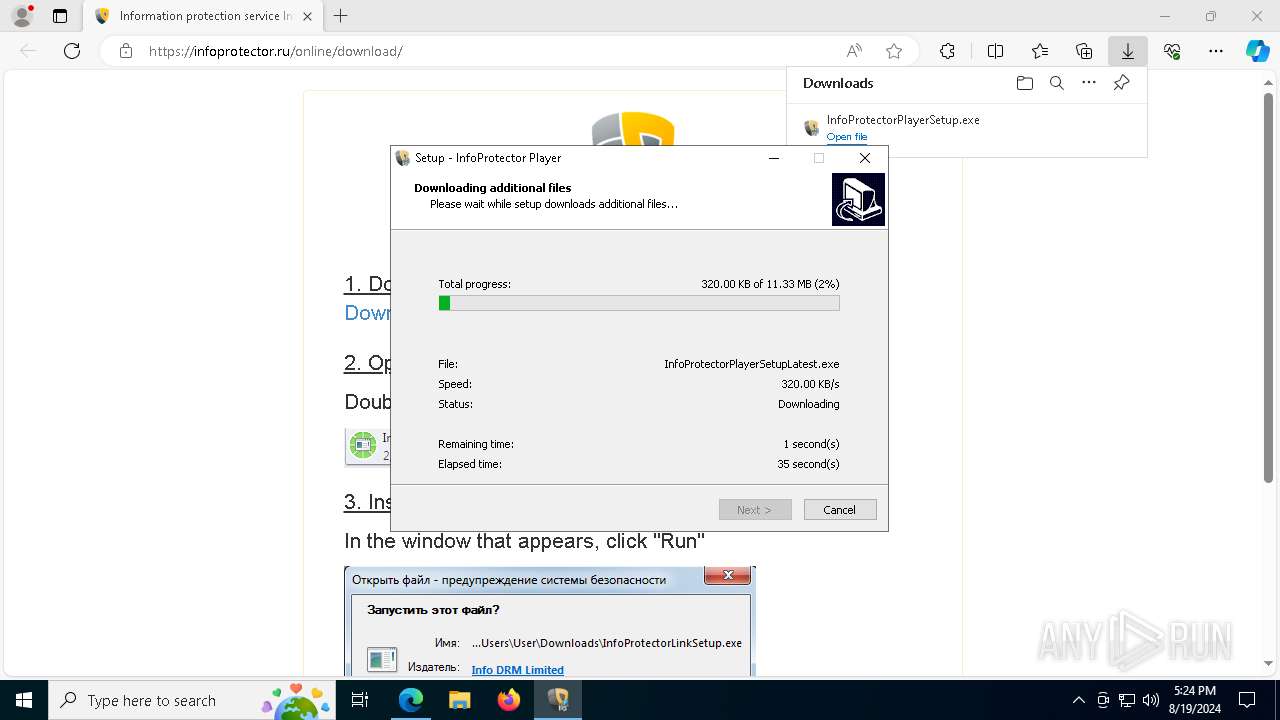
Task: Select the Information protection service browser tab
Action: click(205, 16)
